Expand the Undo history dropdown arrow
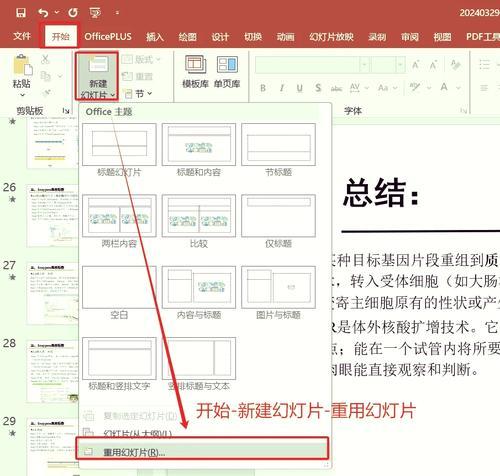500x476 pixels. [x=57, y=13]
